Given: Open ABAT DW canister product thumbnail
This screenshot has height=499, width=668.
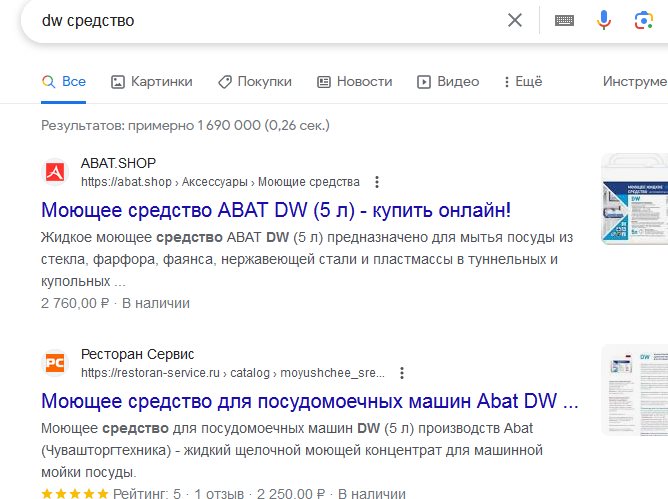Looking at the screenshot, I should (x=634, y=199).
